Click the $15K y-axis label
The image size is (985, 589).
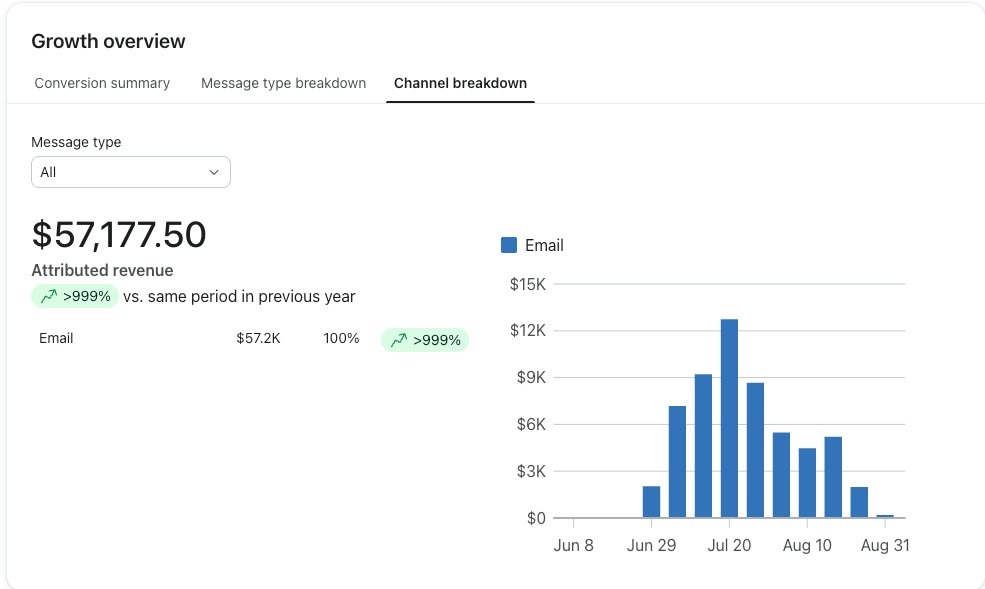pos(528,284)
